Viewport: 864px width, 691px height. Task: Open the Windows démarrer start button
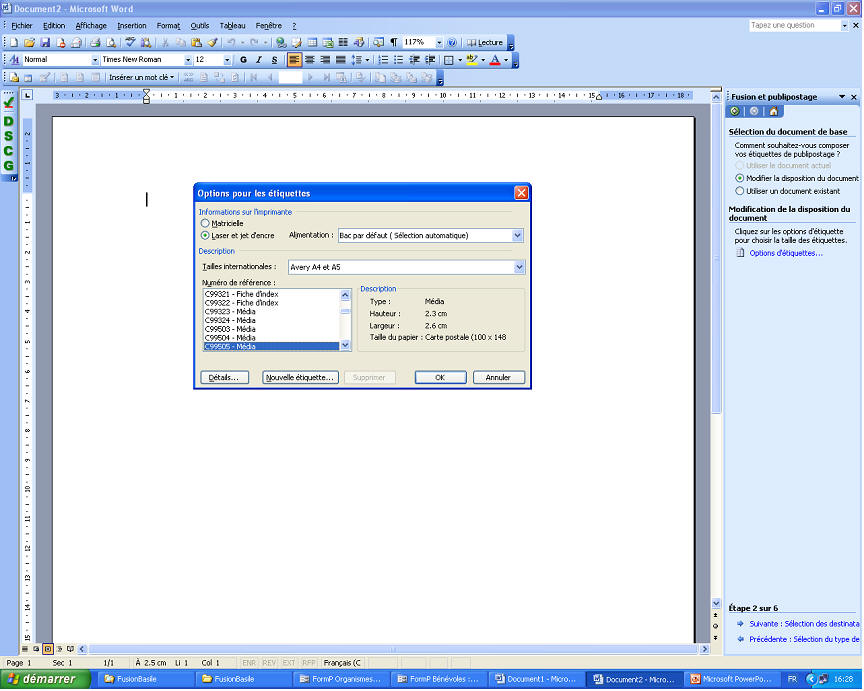(x=45, y=679)
